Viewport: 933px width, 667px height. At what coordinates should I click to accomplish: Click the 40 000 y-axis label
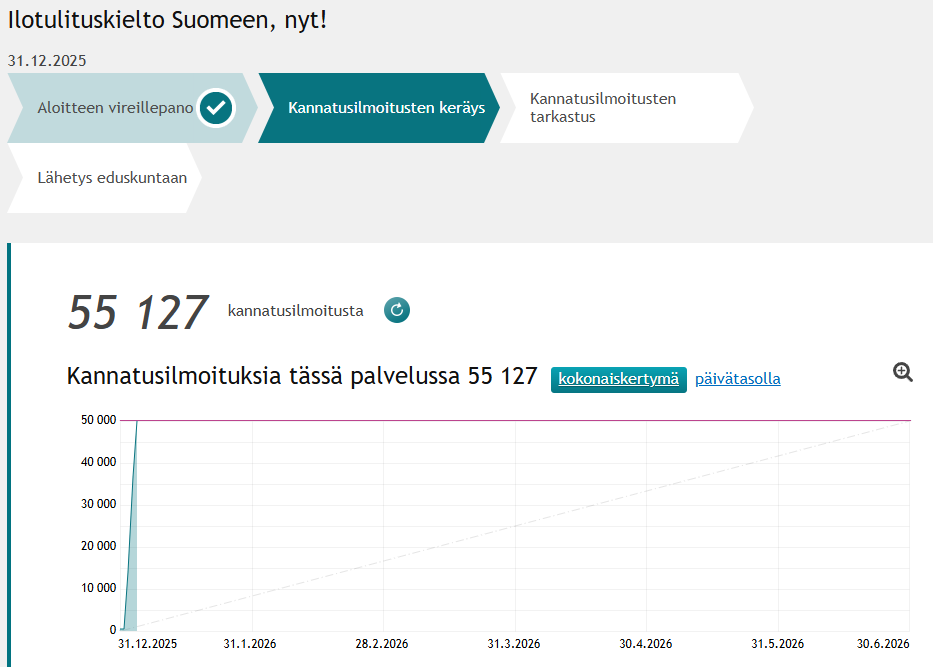[99, 462]
